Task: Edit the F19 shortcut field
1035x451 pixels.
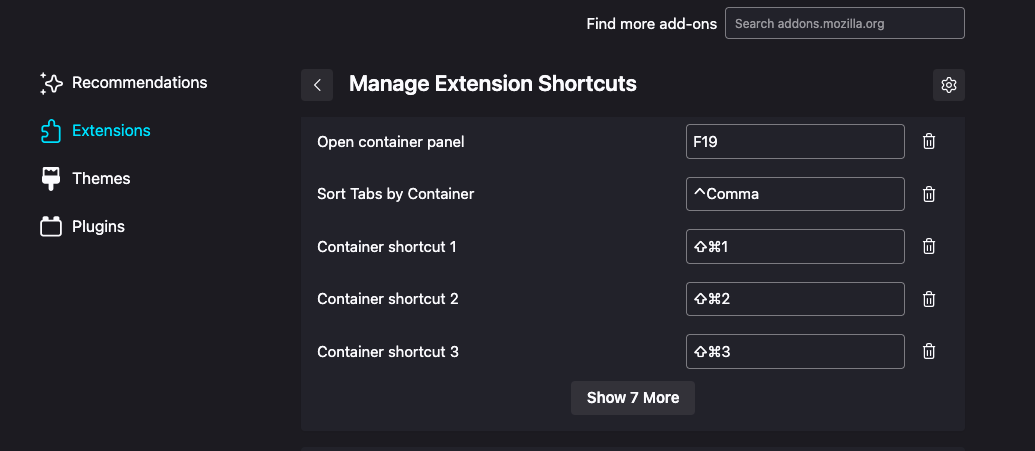Action: [795, 142]
